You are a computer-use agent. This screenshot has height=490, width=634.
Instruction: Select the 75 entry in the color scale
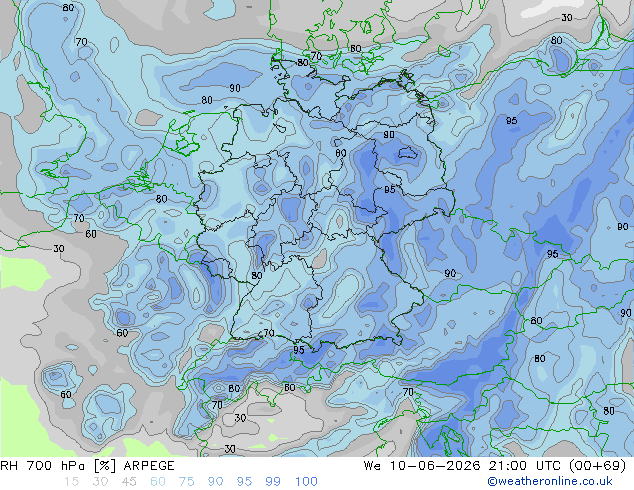point(186,482)
